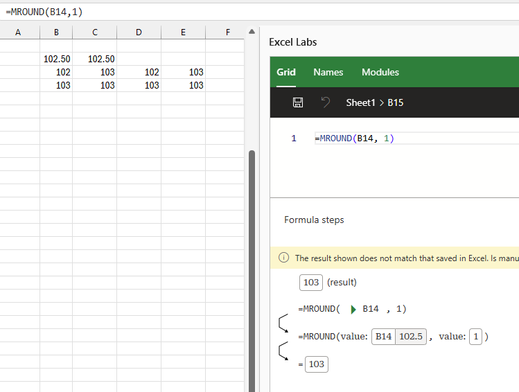The width and height of the screenshot is (519, 392).
Task: Click the 103 result box
Action: click(311, 282)
